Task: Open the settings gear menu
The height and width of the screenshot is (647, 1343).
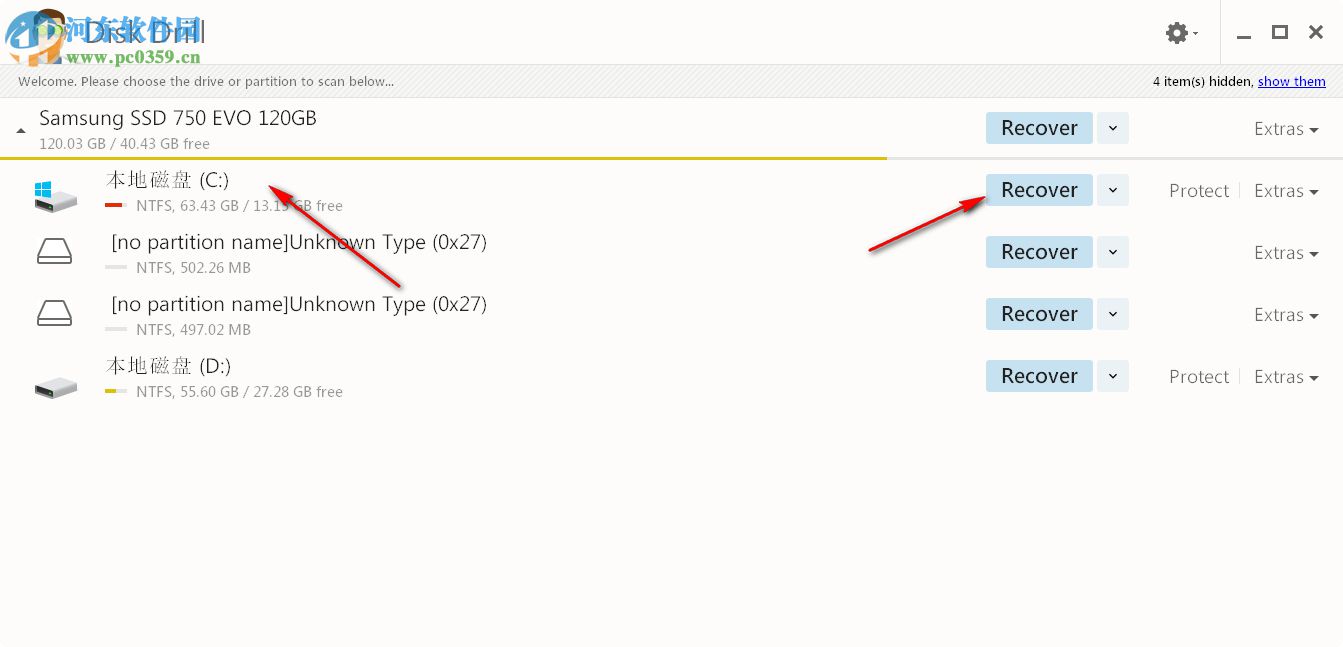Action: (1180, 33)
